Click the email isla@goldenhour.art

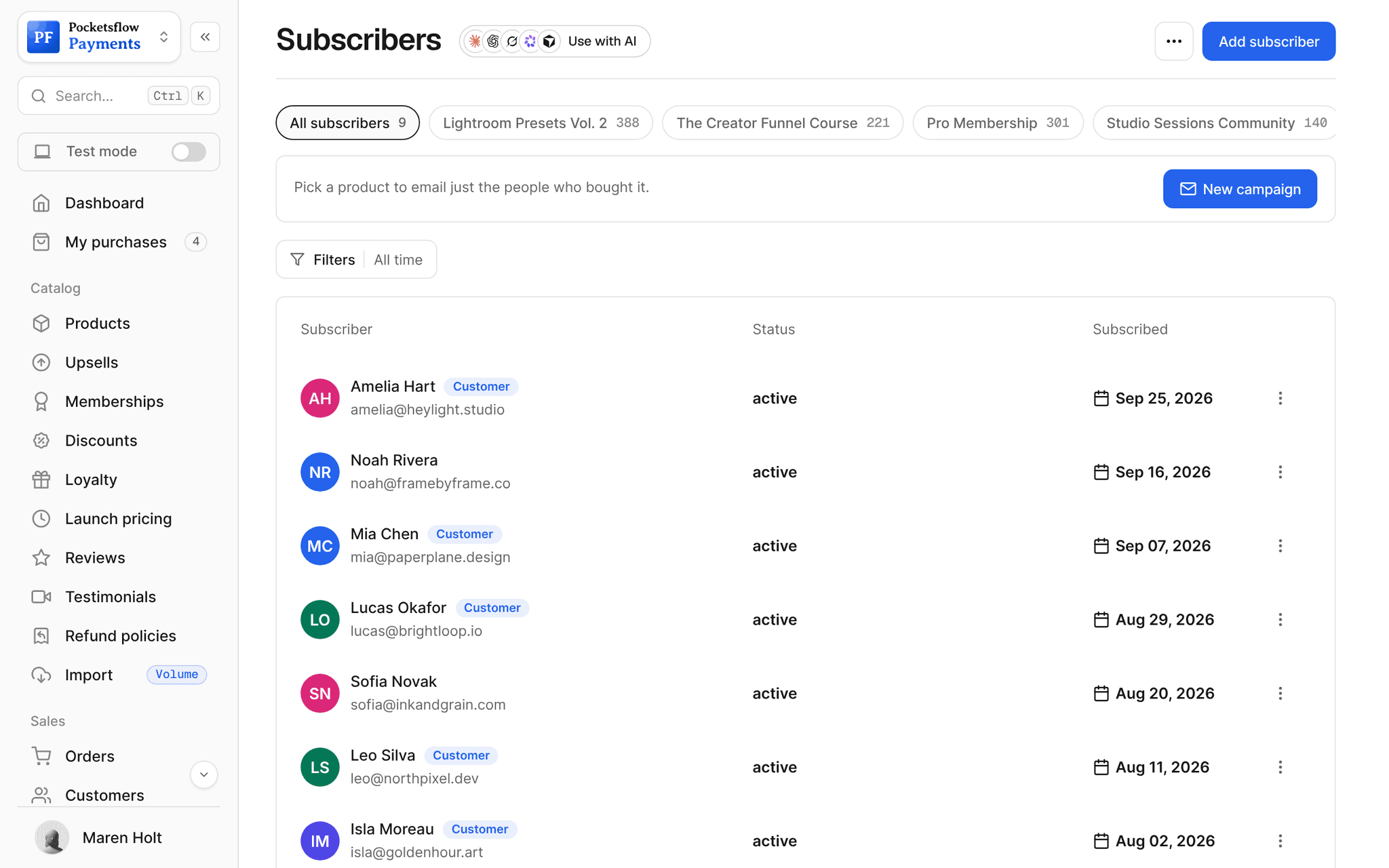coord(416,852)
